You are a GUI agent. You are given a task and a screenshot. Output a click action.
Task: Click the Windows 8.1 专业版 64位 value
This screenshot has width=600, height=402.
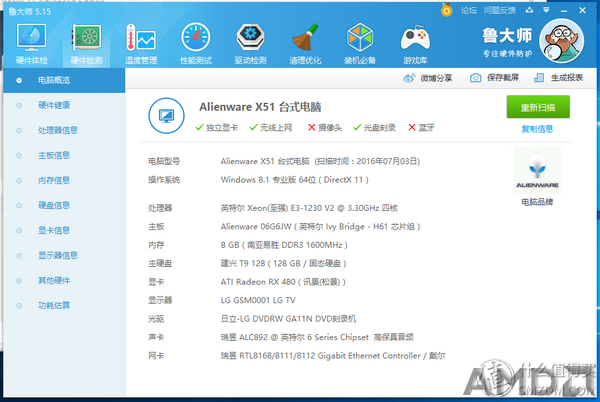click(x=295, y=180)
